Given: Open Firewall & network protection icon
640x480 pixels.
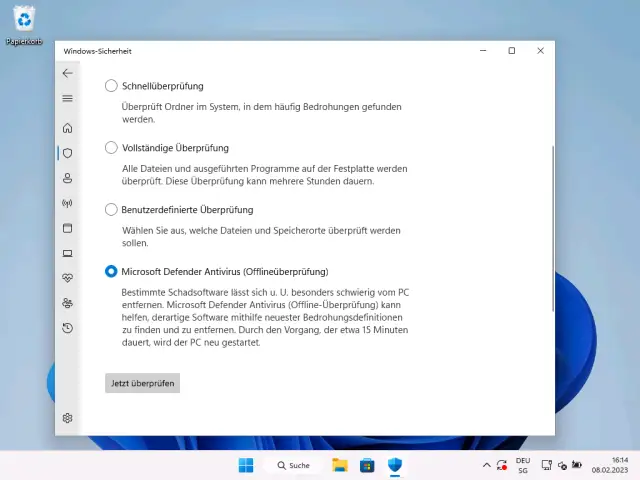Looking at the screenshot, I should coord(68,203).
